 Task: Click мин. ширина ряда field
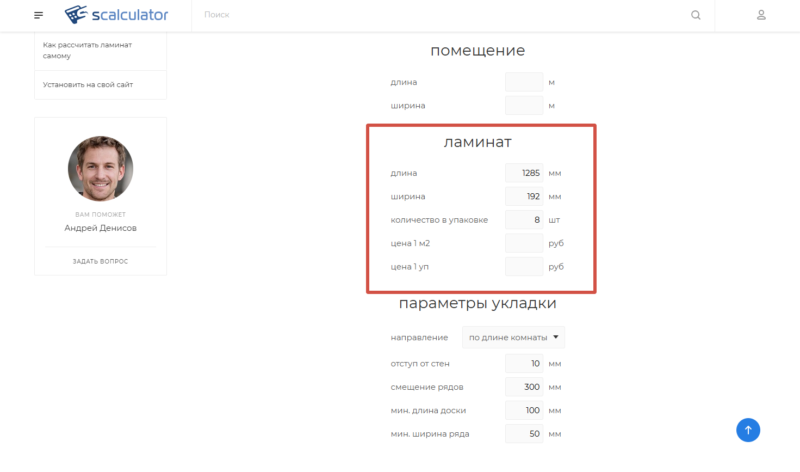tap(524, 434)
